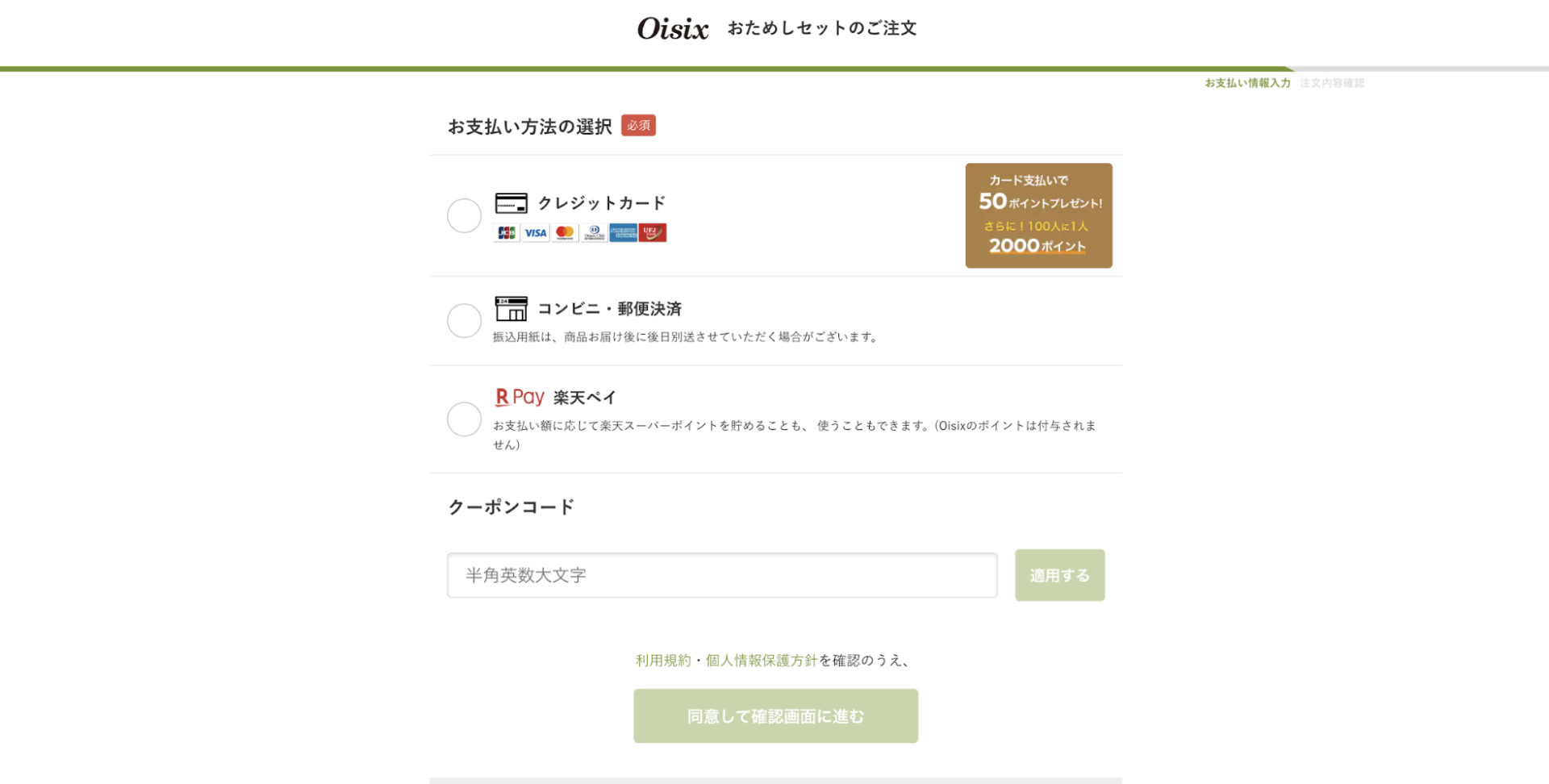Click the convenience store illustration icon
The width and height of the screenshot is (1549, 784).
510,308
